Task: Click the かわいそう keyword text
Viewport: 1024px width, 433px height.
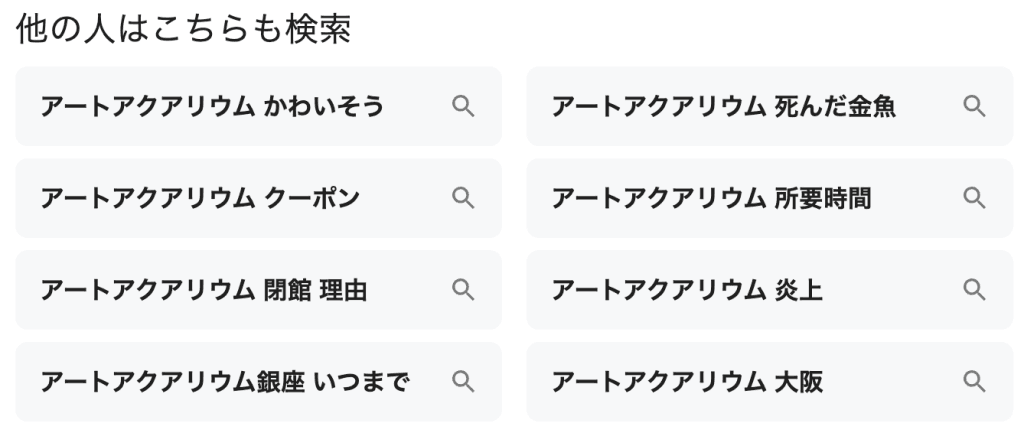Action: click(x=323, y=106)
